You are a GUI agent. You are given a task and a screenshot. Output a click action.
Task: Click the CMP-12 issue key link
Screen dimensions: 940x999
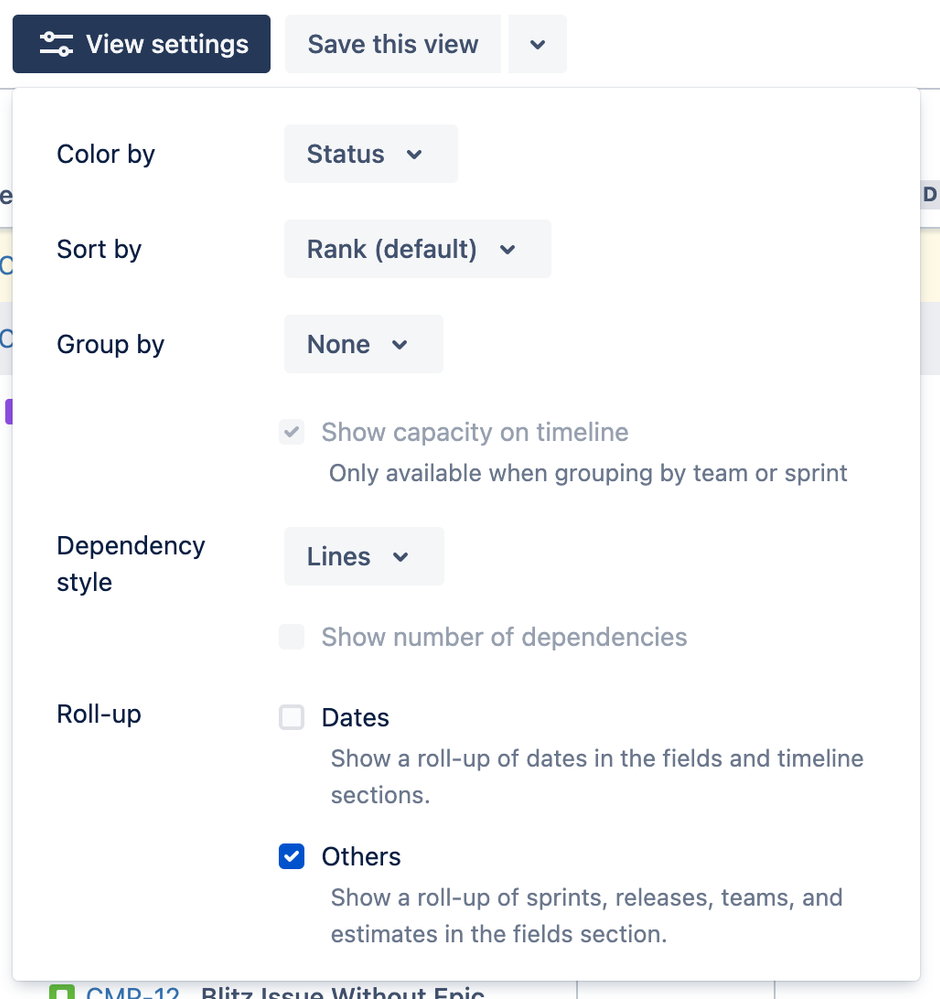pos(133,991)
